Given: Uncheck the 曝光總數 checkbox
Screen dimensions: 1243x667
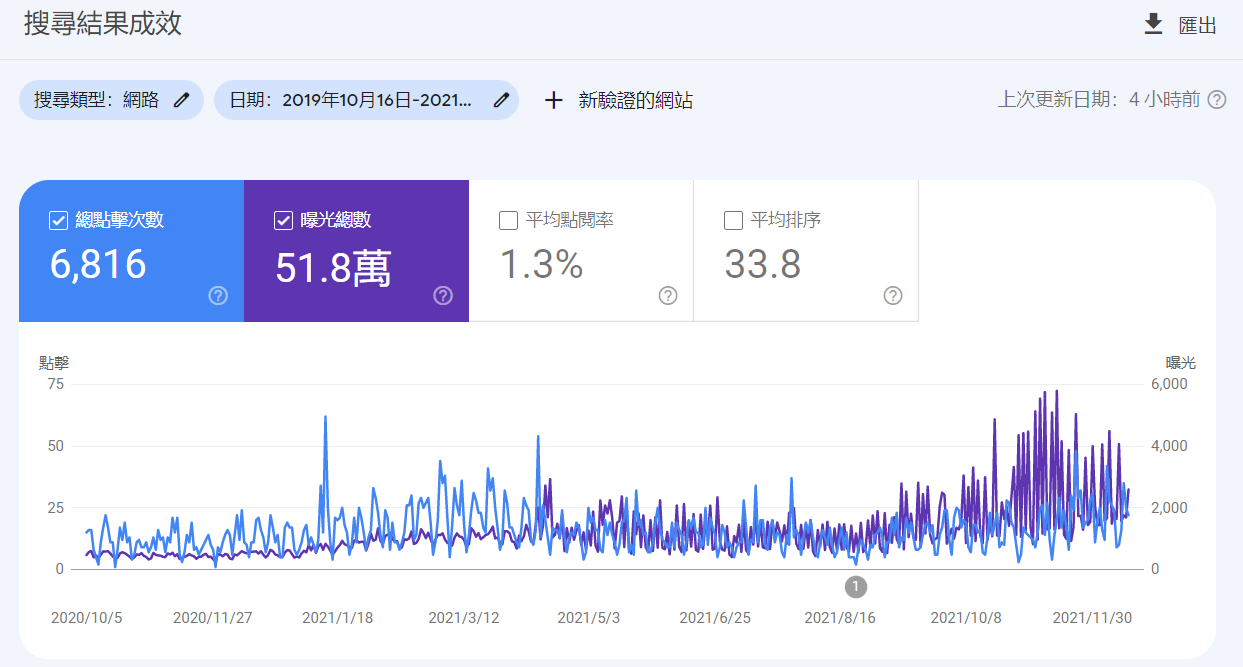Looking at the screenshot, I should click(x=283, y=220).
